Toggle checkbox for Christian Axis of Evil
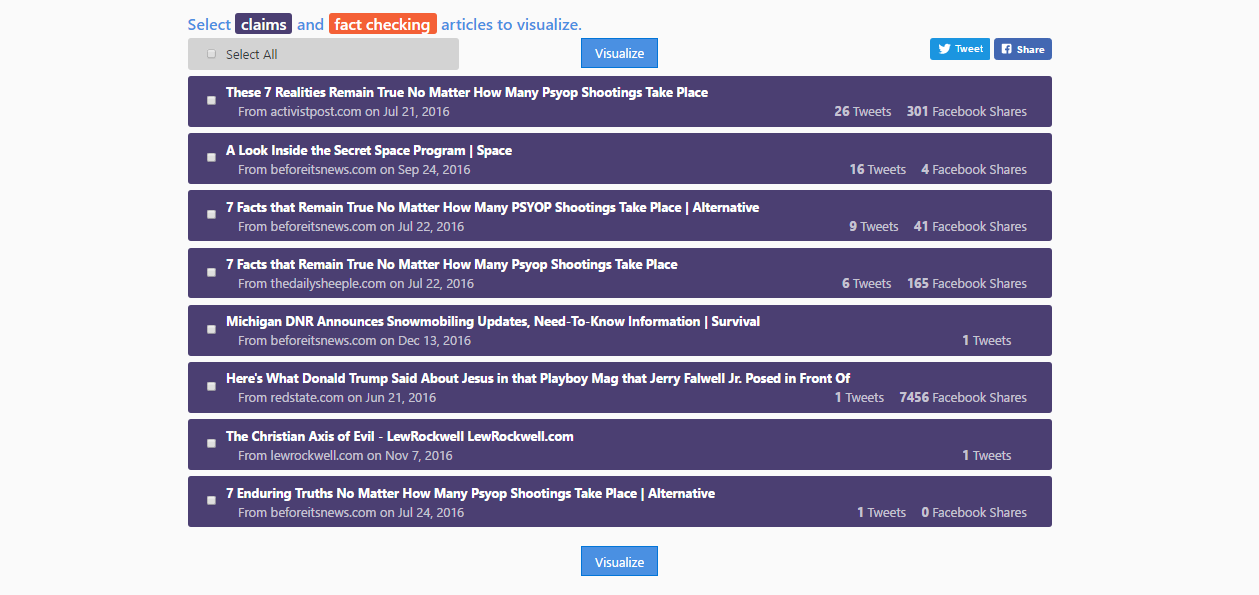 tap(211, 443)
